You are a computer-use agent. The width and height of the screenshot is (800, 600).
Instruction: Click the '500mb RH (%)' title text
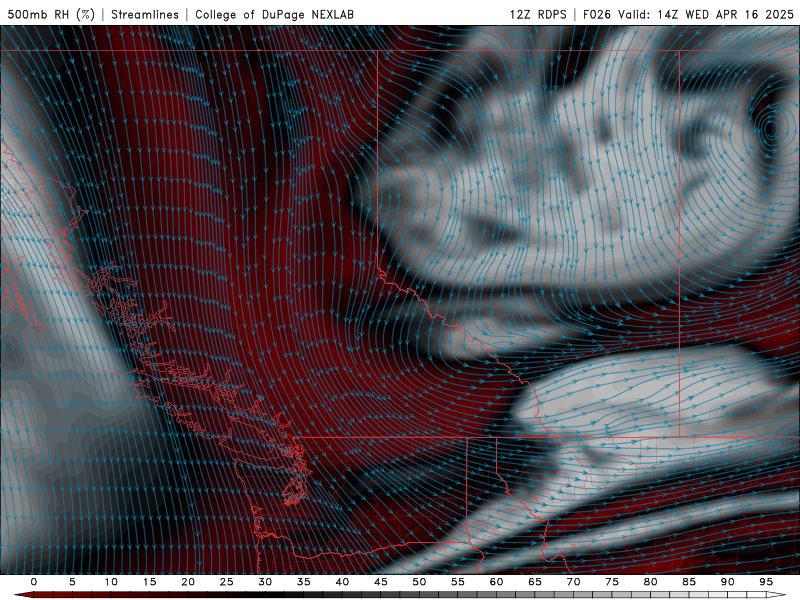51,14
